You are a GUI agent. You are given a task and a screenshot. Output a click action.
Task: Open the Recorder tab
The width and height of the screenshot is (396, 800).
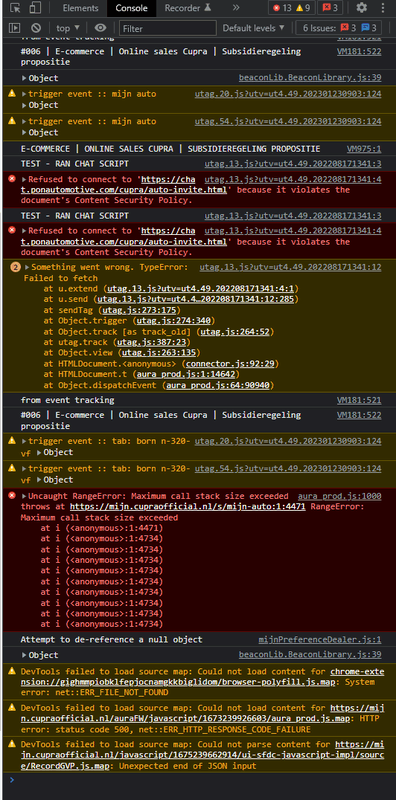coord(187,8)
